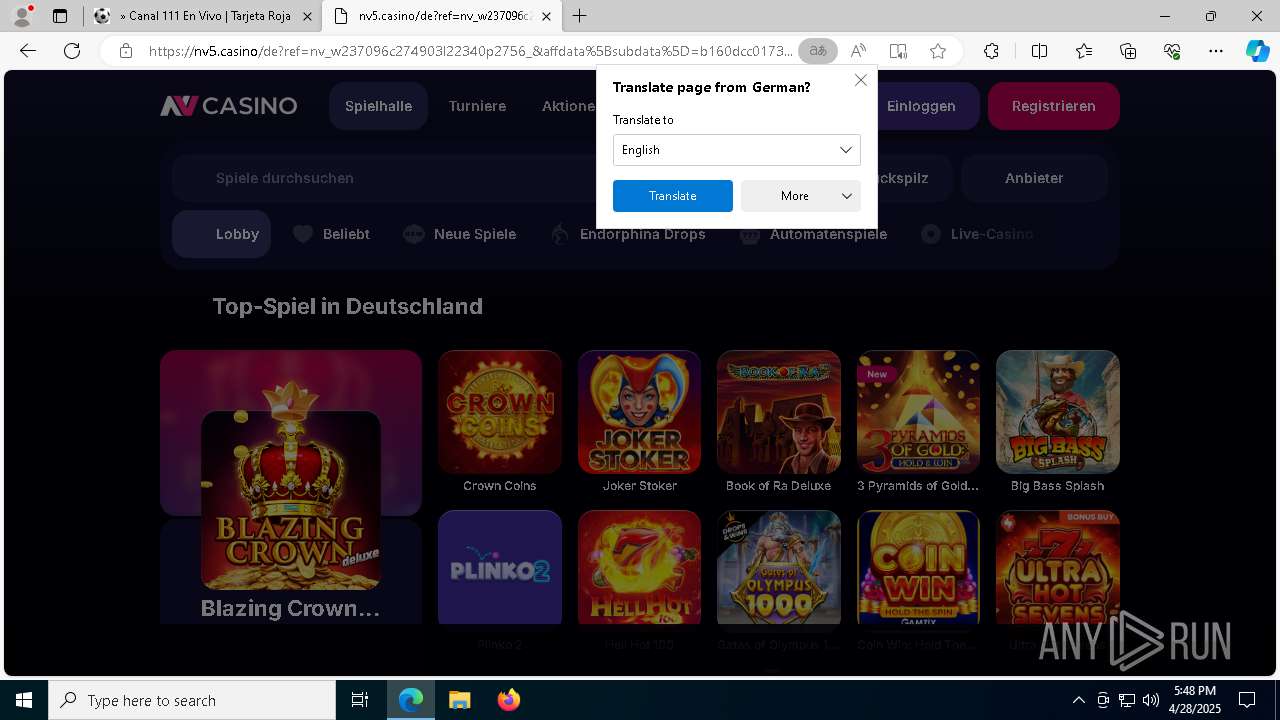Viewport: 1280px width, 720px height.
Task: Open the Windows Start menu
Action: pos(24,700)
